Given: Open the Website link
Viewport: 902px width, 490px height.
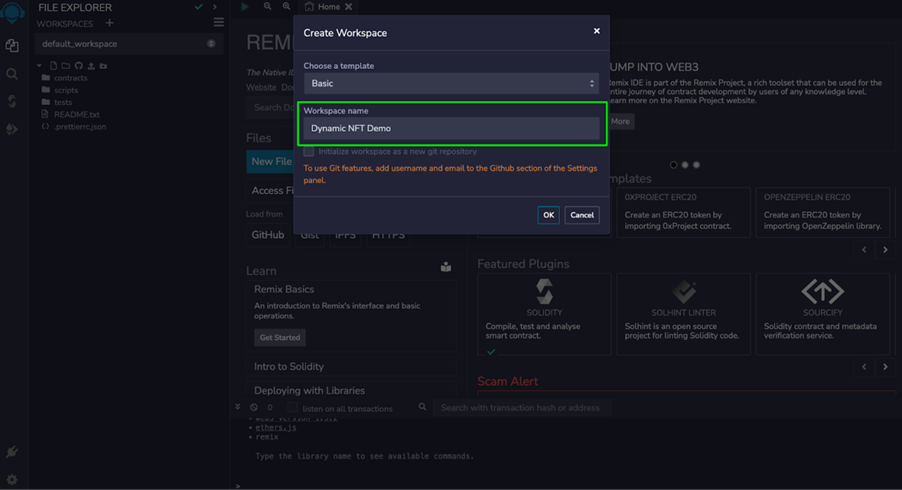Looking at the screenshot, I should (x=261, y=87).
